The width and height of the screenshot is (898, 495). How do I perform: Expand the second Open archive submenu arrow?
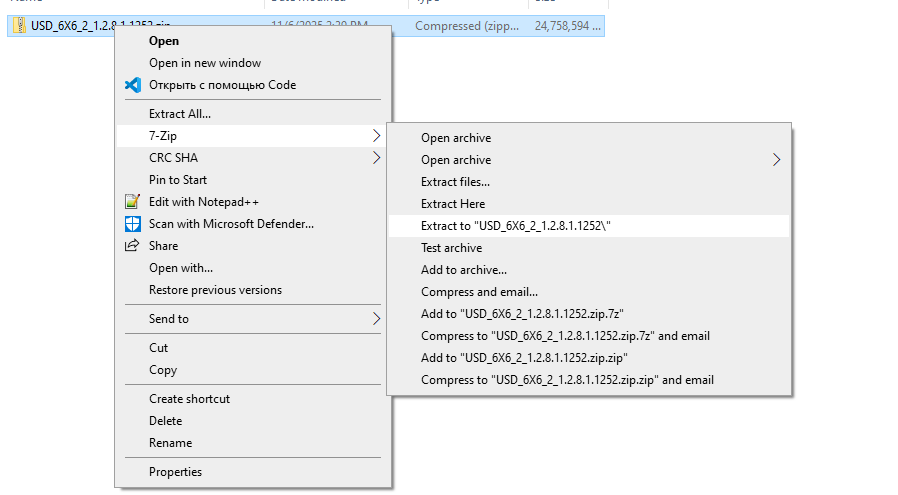(776, 160)
